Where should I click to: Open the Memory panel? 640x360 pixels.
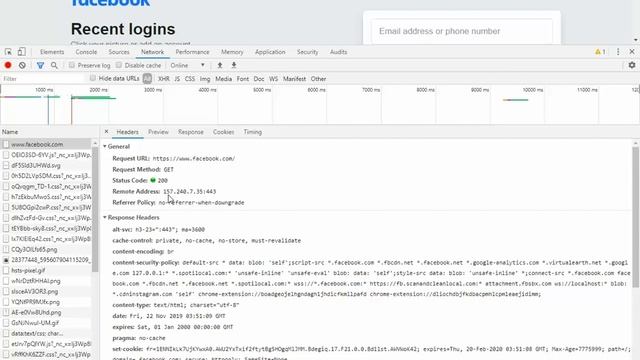[x=232, y=52]
